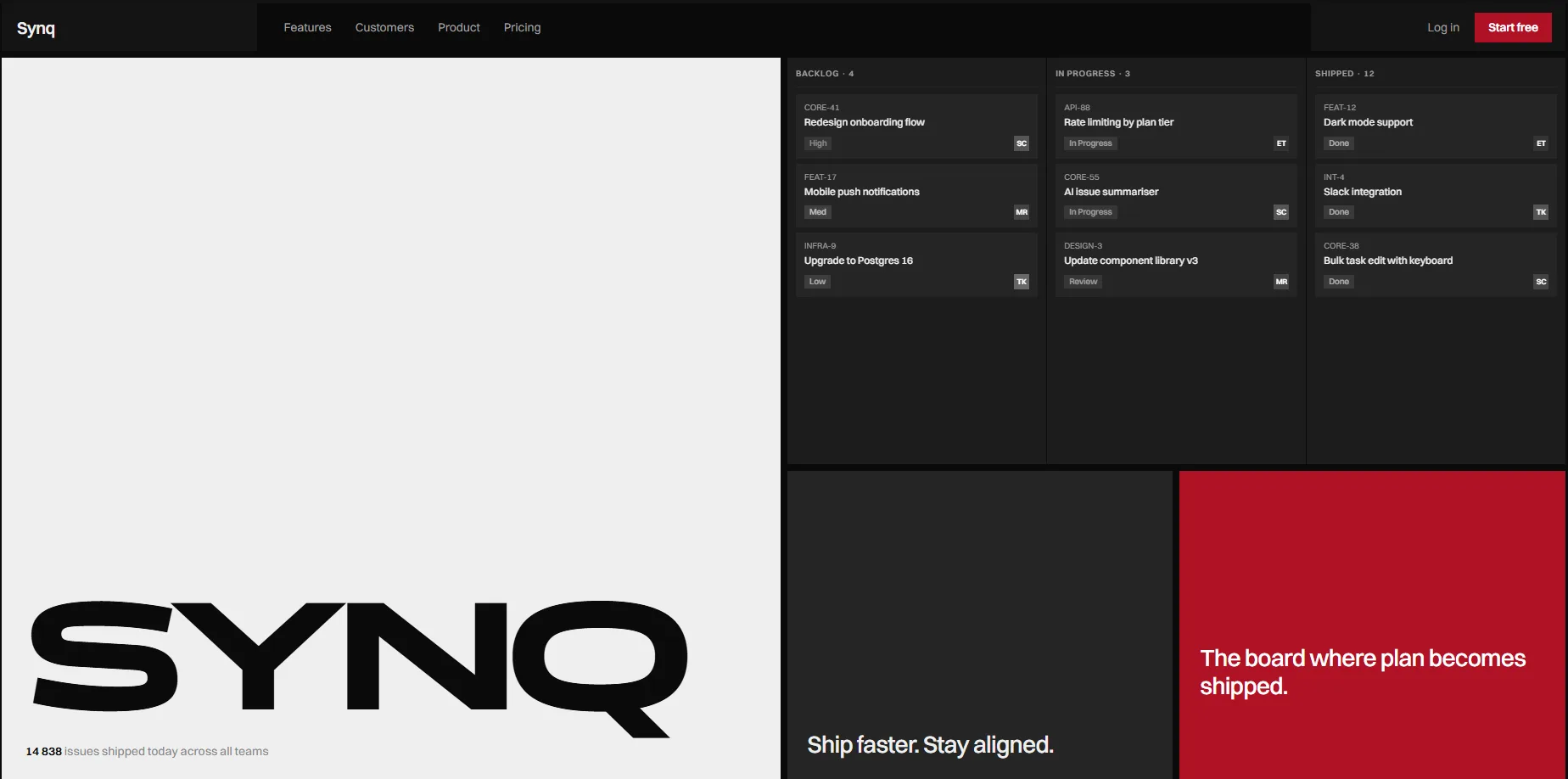Open Update component library v3 title
The image size is (1568, 779).
tap(1131, 261)
